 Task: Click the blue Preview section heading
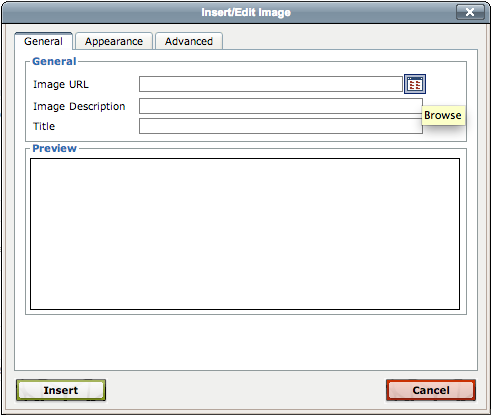coord(54,148)
